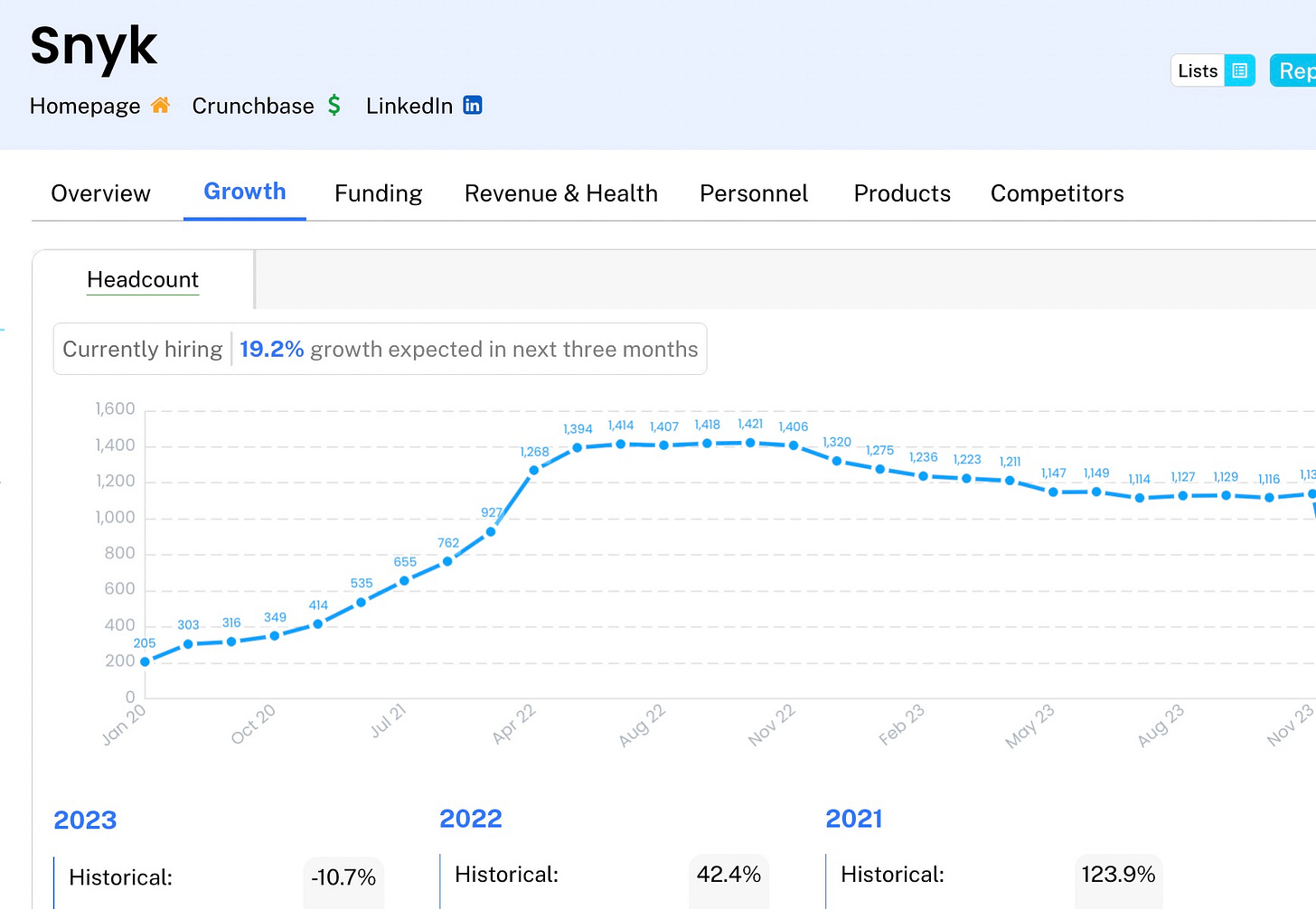Click the blue LinkedIn logo icon
The image size is (1316, 909).
473,106
